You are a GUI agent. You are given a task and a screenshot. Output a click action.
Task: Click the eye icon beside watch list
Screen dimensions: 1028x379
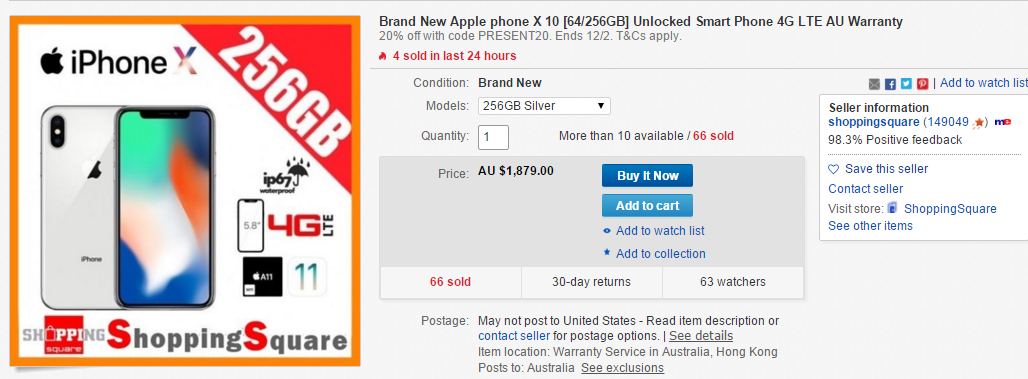606,231
